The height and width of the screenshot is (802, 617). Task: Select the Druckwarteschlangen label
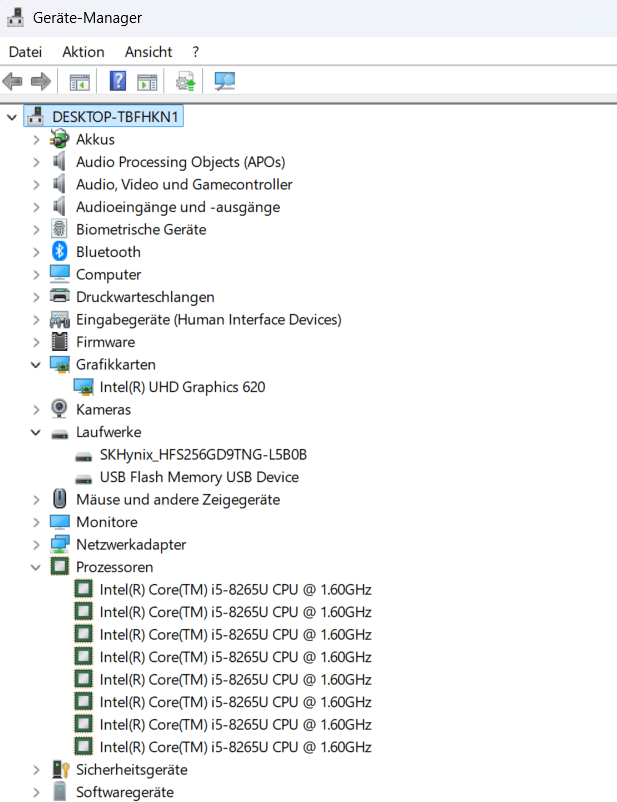point(145,297)
